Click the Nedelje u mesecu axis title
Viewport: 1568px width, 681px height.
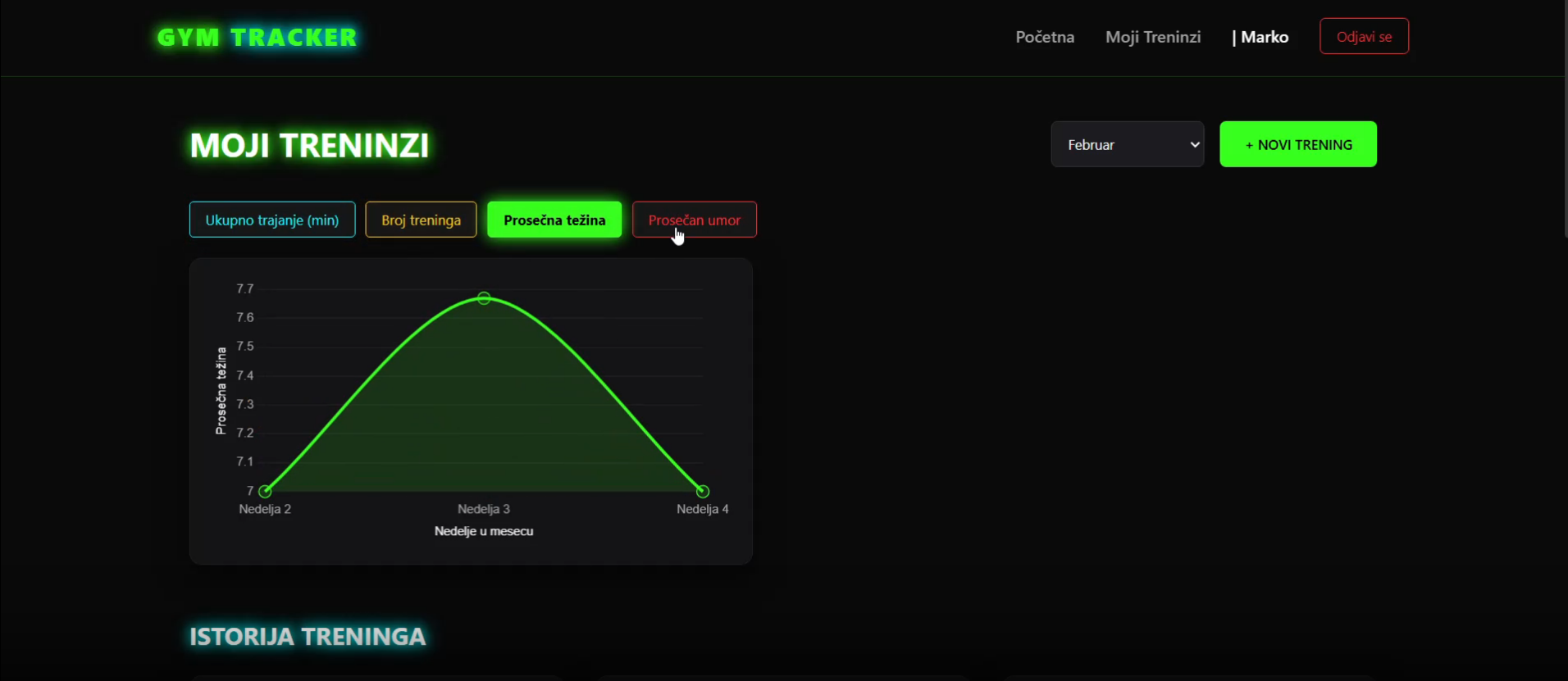pos(484,531)
